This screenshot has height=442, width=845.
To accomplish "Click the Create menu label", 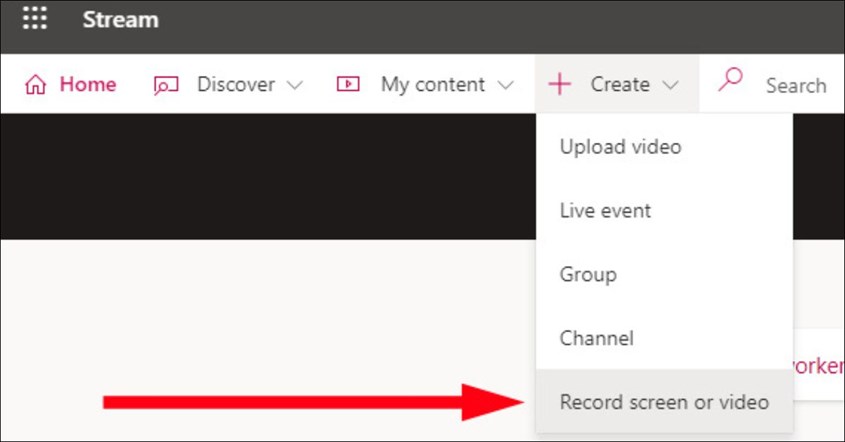I will pyautogui.click(x=620, y=84).
